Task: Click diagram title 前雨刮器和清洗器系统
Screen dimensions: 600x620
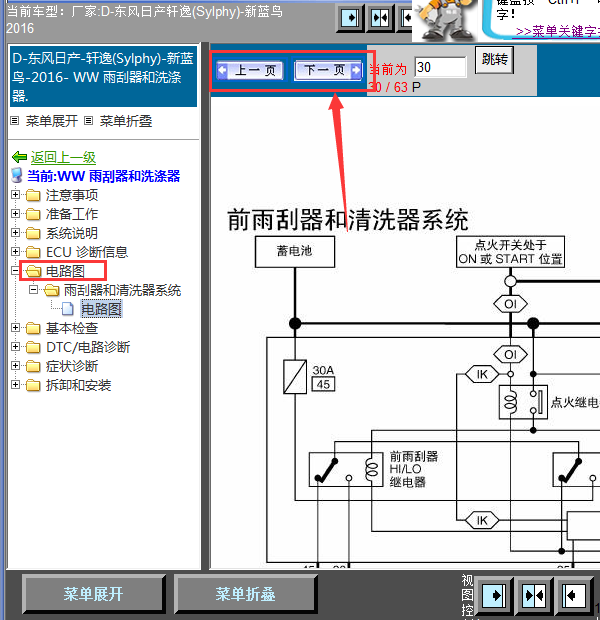Action: [x=348, y=220]
